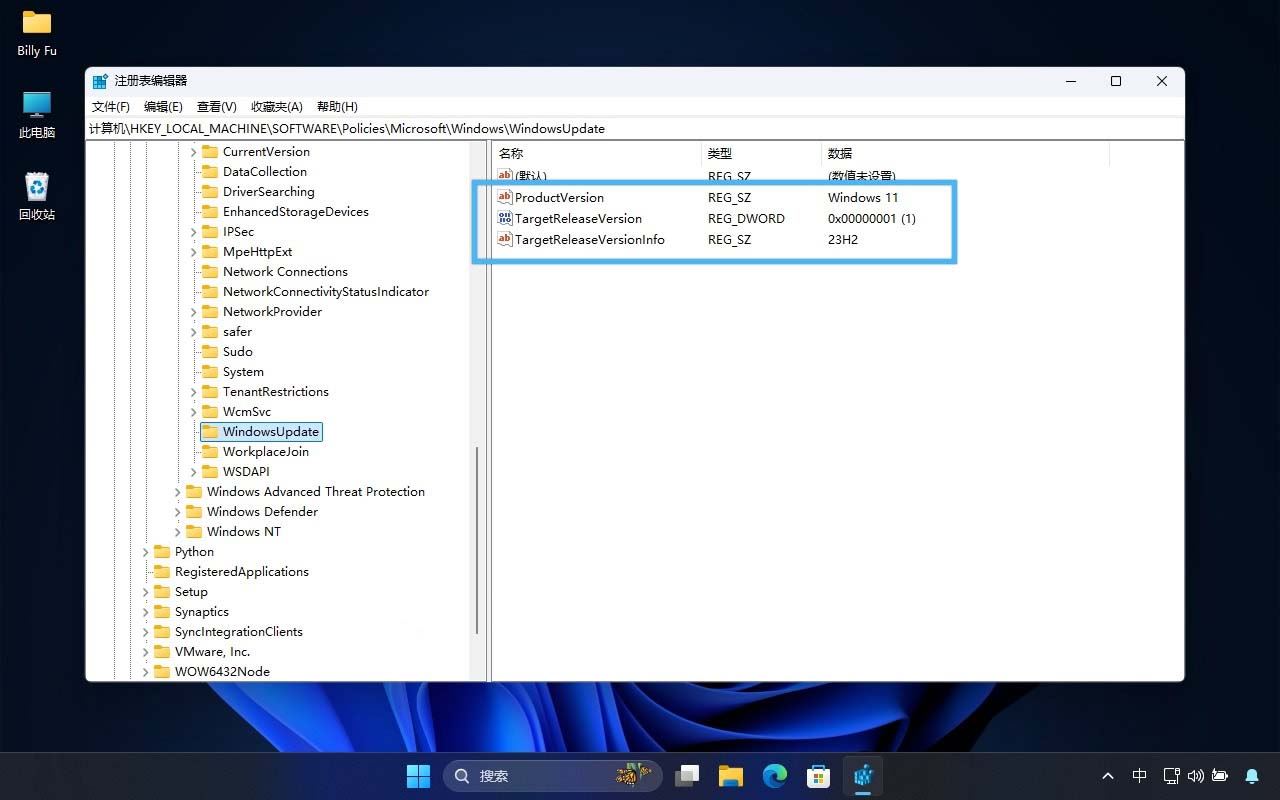Open the 文件(F) menu
Screen dimensions: 1280x800
(x=111, y=107)
